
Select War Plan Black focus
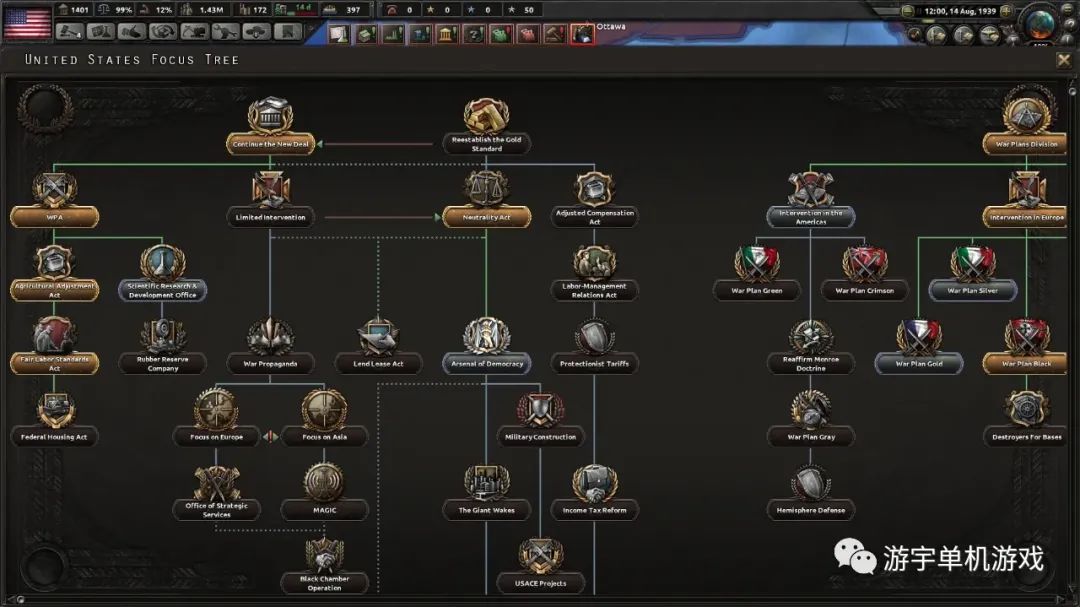[1026, 346]
